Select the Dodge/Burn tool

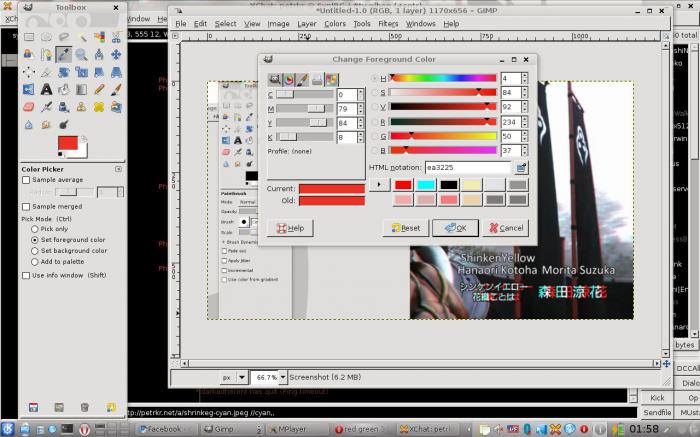[64, 124]
